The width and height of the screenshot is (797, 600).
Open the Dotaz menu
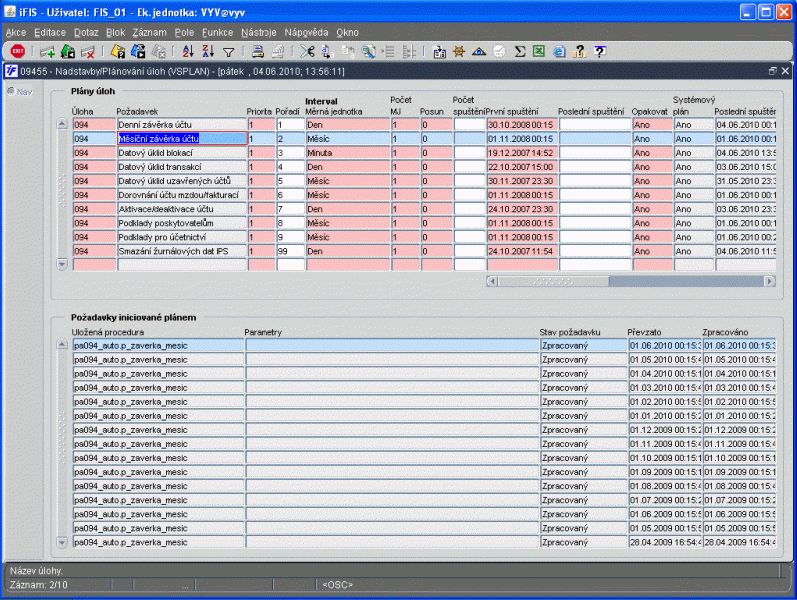pos(86,33)
